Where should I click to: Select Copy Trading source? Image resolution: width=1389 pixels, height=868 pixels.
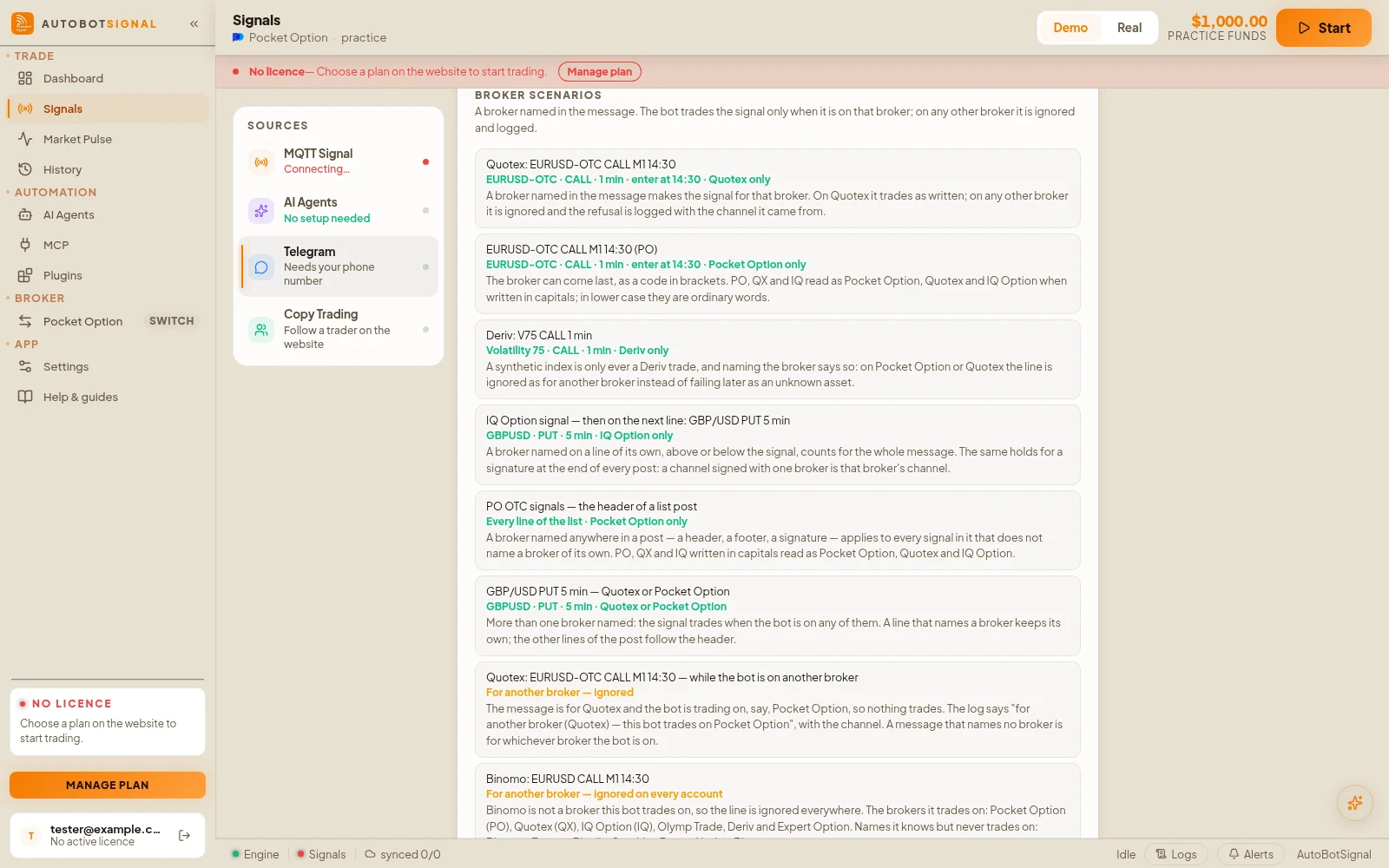[339, 329]
